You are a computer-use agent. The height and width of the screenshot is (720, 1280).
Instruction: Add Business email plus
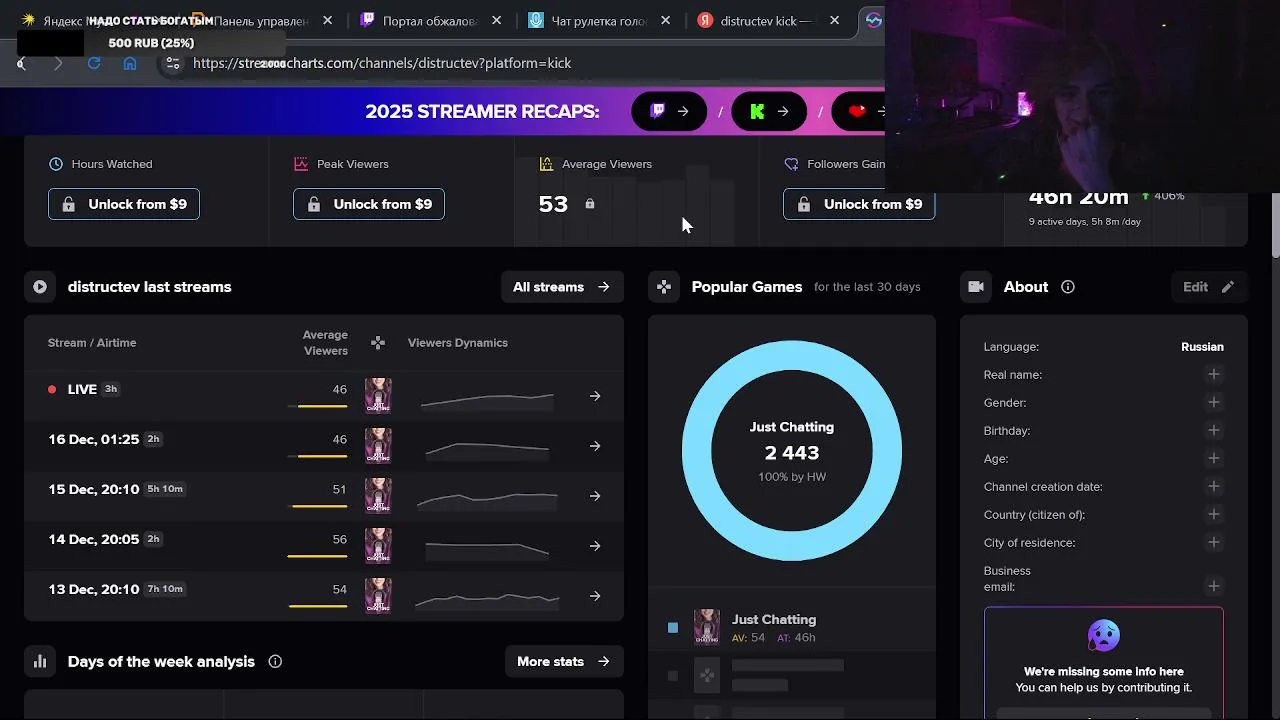tap(1214, 587)
